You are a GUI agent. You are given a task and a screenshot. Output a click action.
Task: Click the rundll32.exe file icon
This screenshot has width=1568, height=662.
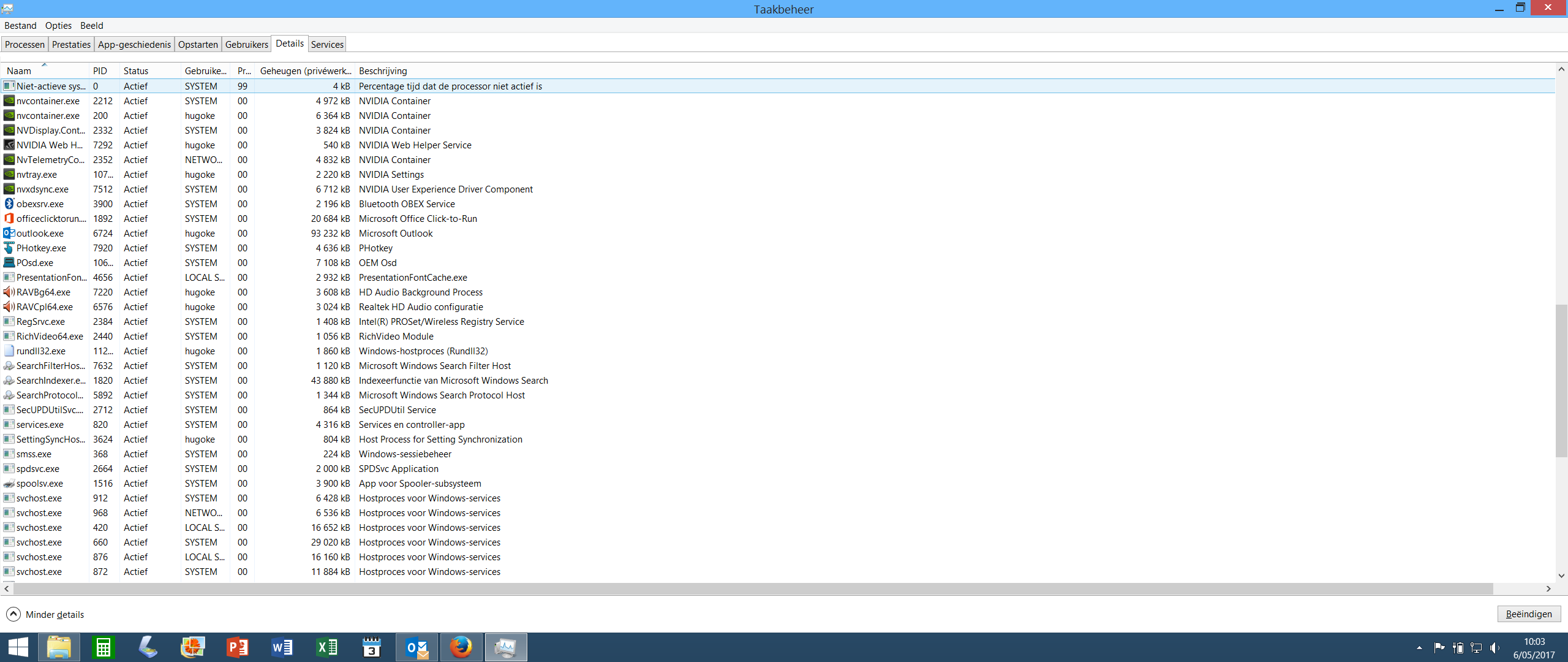point(9,351)
